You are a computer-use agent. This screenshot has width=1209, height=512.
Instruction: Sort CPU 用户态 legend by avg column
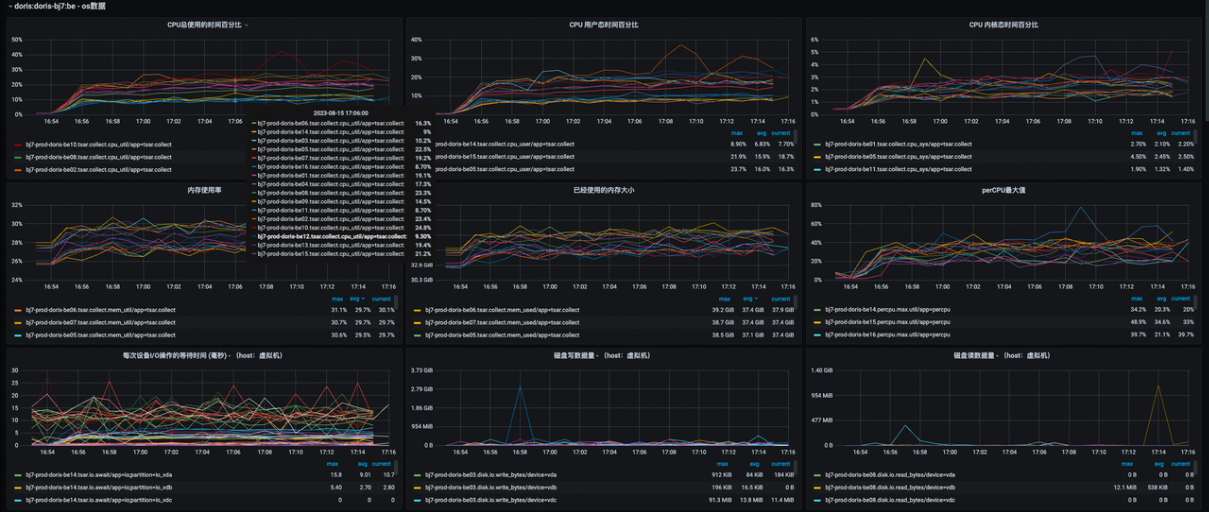[x=762, y=132]
